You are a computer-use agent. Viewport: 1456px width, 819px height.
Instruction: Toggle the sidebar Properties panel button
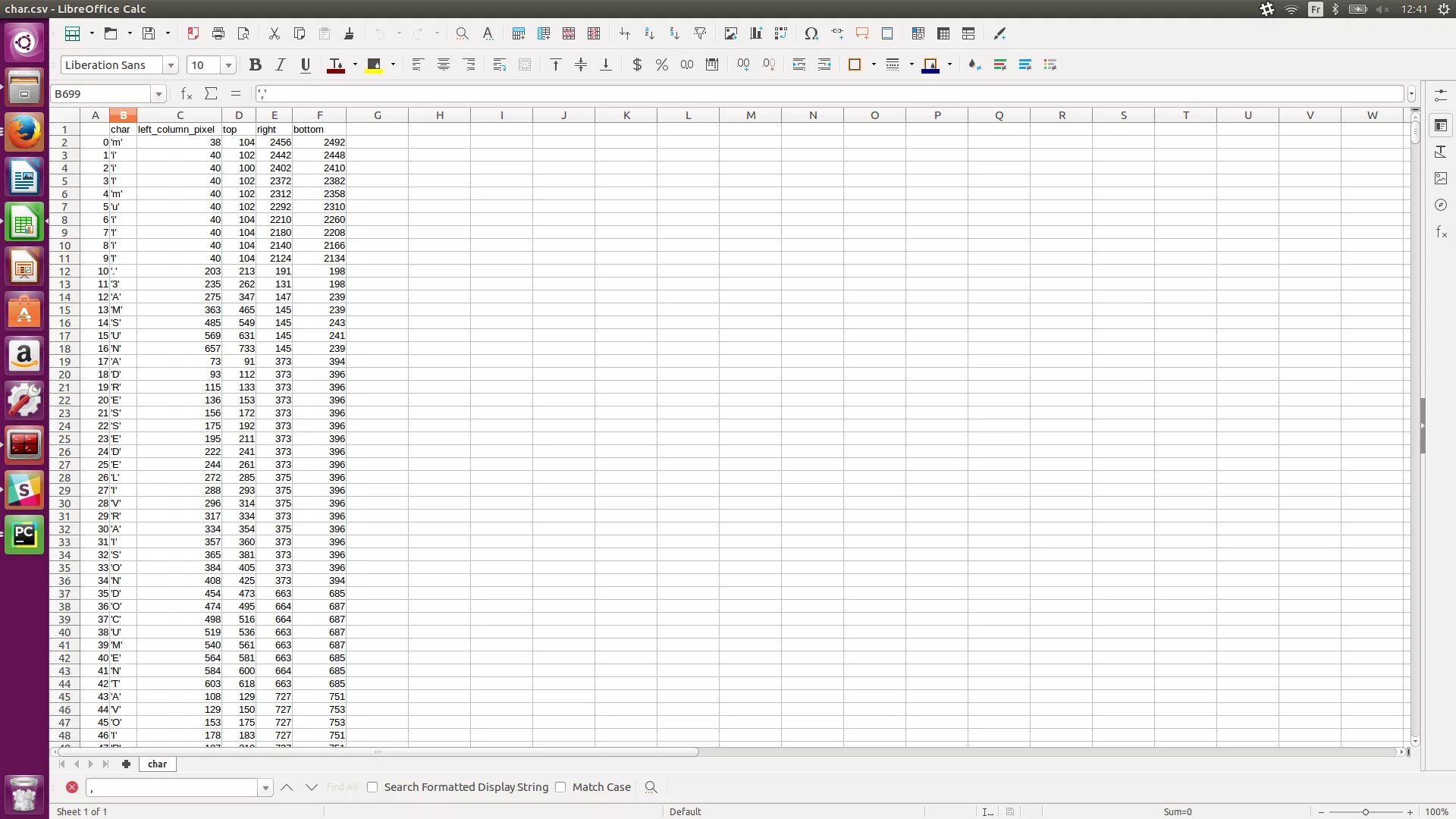[x=1441, y=125]
